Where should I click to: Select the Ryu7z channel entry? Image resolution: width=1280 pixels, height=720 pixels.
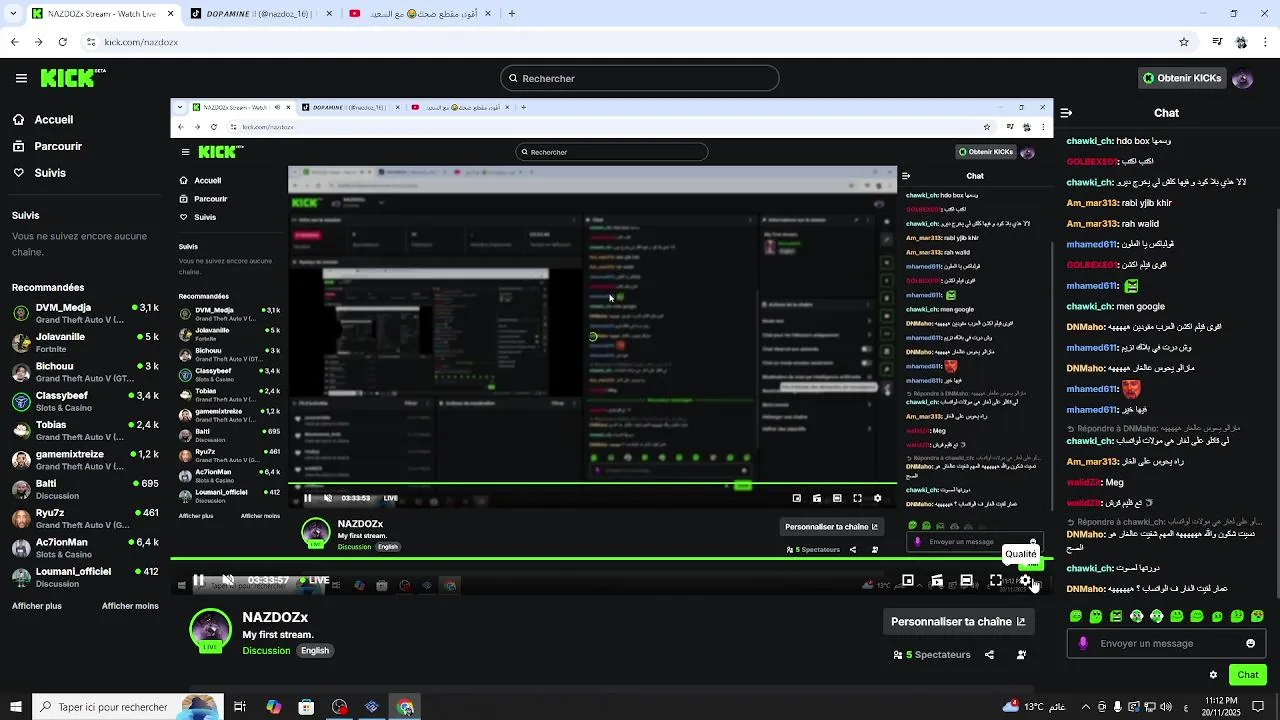point(85,519)
